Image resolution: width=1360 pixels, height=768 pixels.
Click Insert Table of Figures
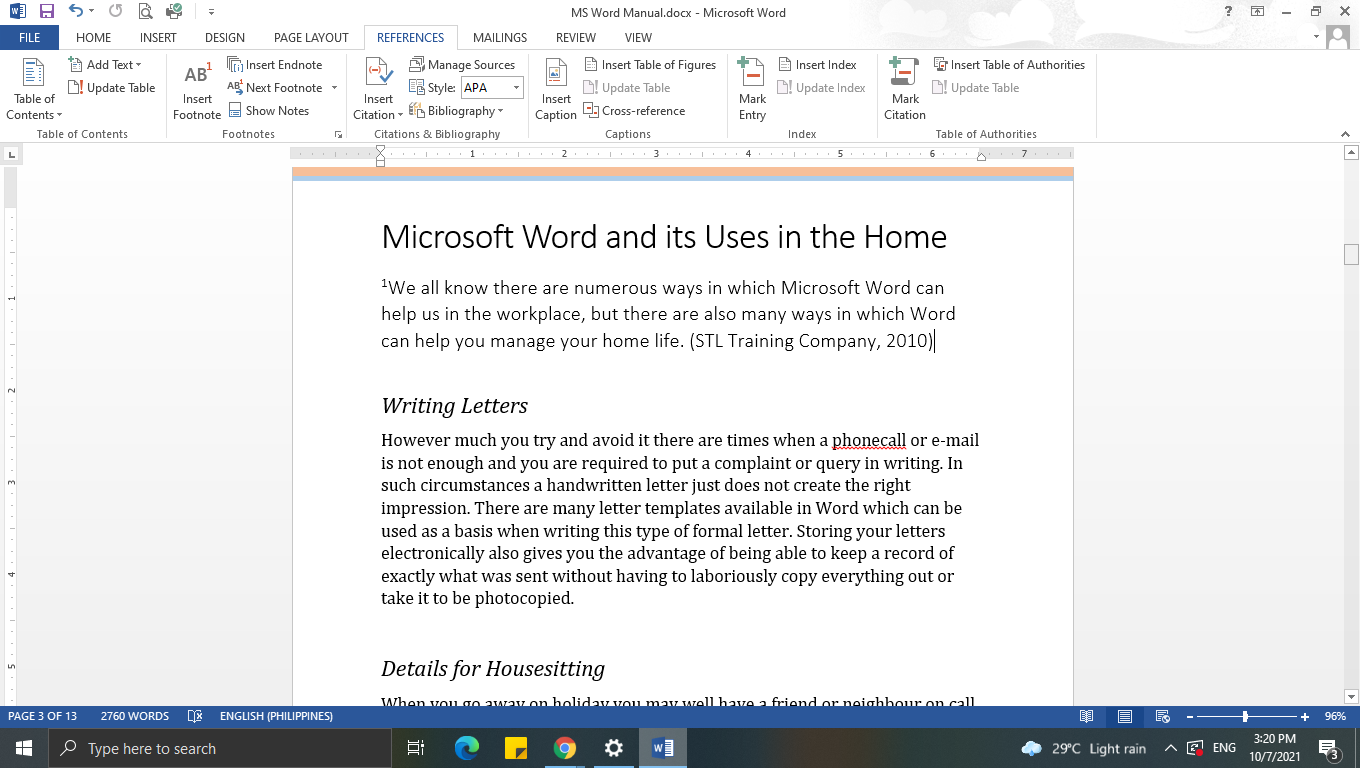click(650, 64)
